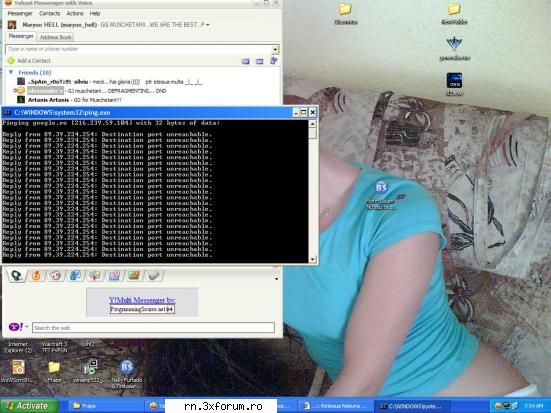The height and width of the screenshot is (413, 551).
Task: Open the Actions menu
Action: (x=75, y=13)
